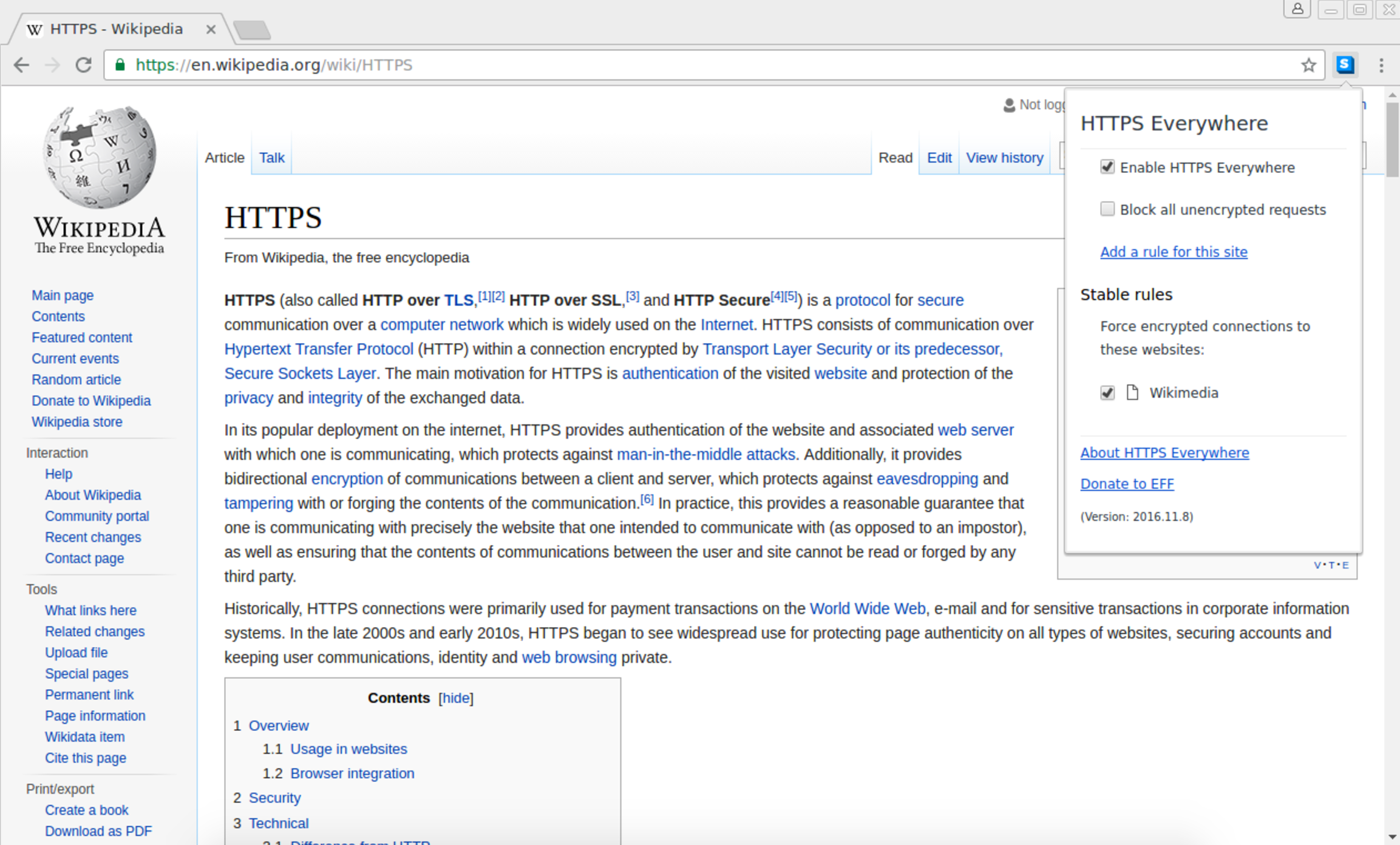Check Block all unencrypted requests
Viewport: 1400px width, 845px height.
1107,209
